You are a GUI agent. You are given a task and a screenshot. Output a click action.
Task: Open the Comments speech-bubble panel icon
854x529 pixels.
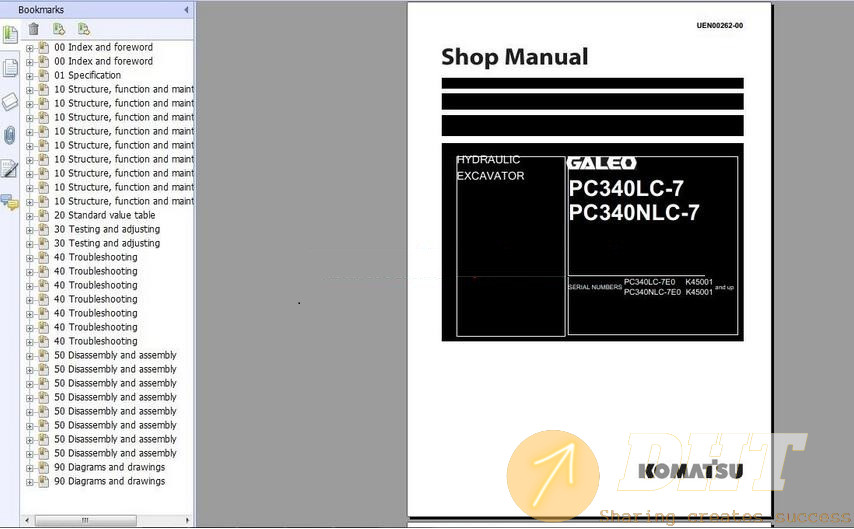tap(10, 202)
